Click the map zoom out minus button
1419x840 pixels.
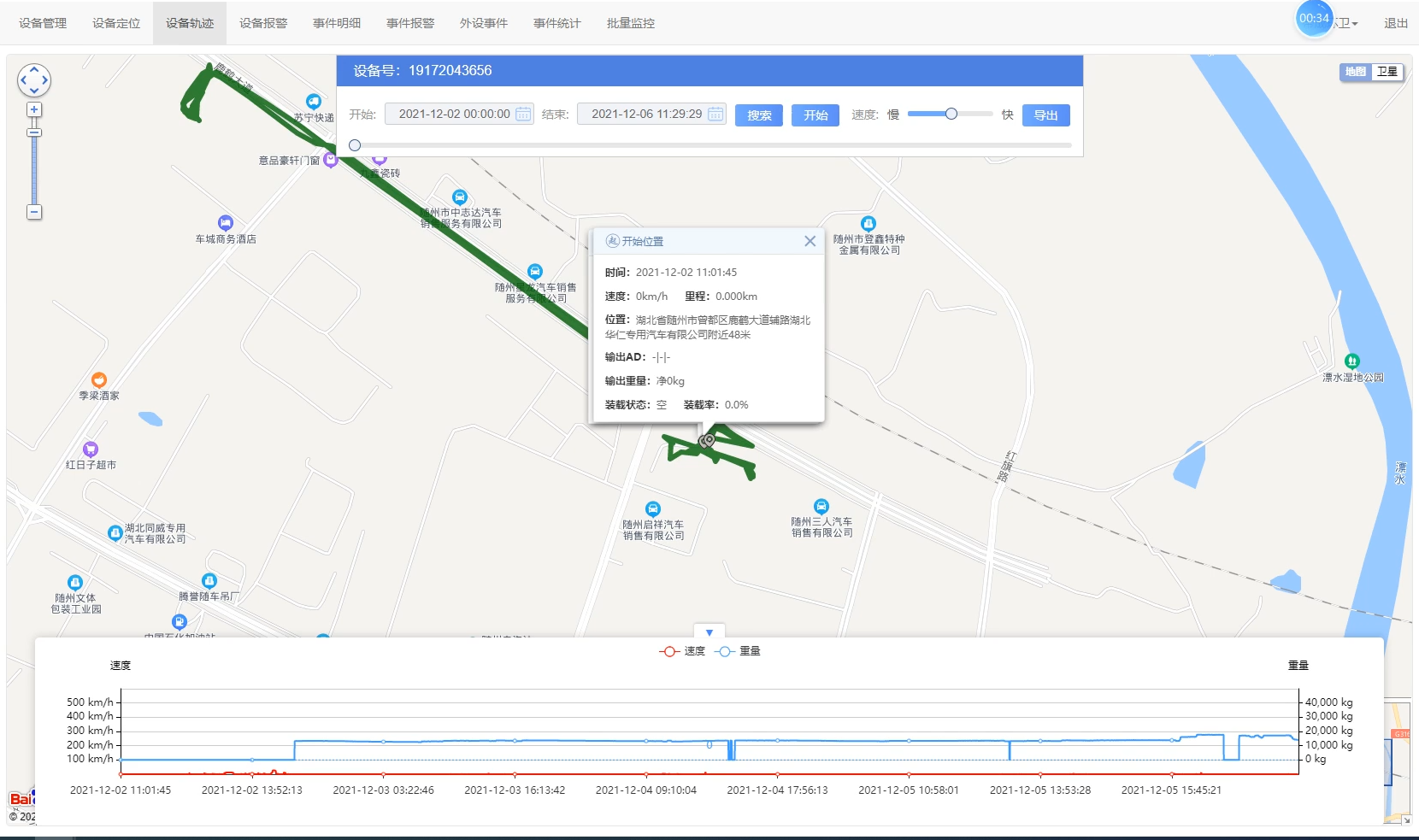click(34, 212)
